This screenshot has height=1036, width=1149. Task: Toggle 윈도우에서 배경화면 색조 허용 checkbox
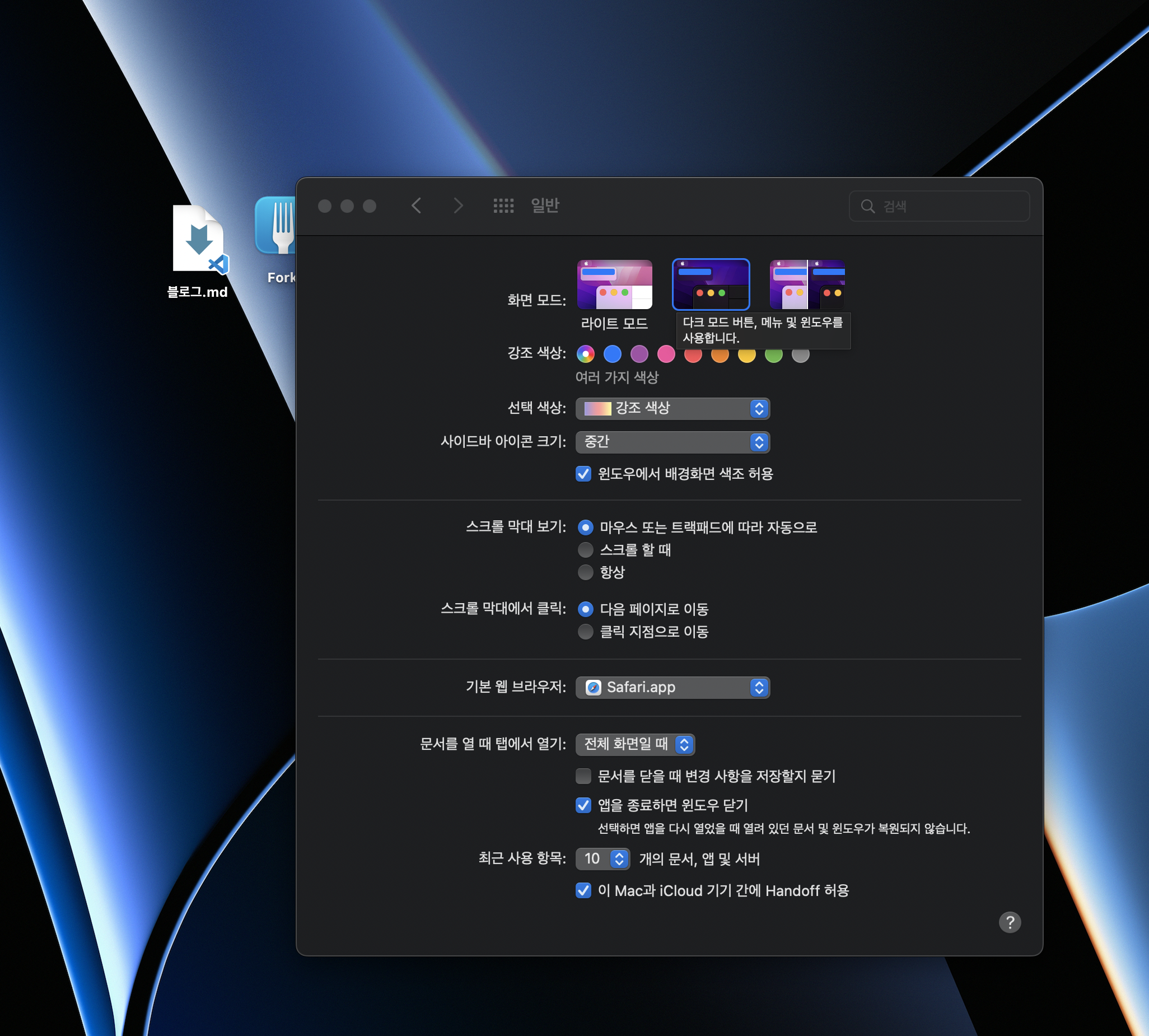[x=583, y=474]
